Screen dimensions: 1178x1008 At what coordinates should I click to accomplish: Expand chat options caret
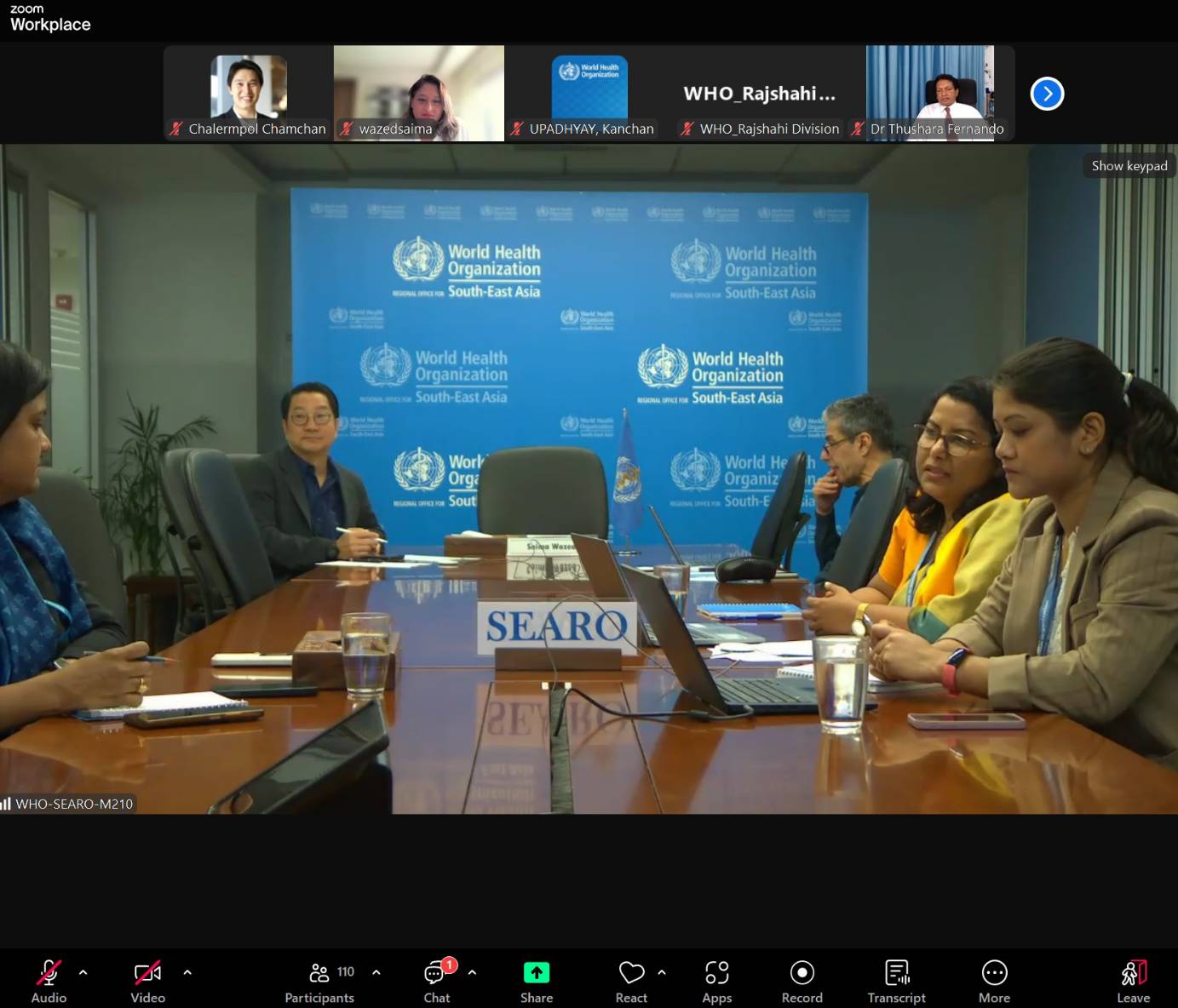click(472, 971)
